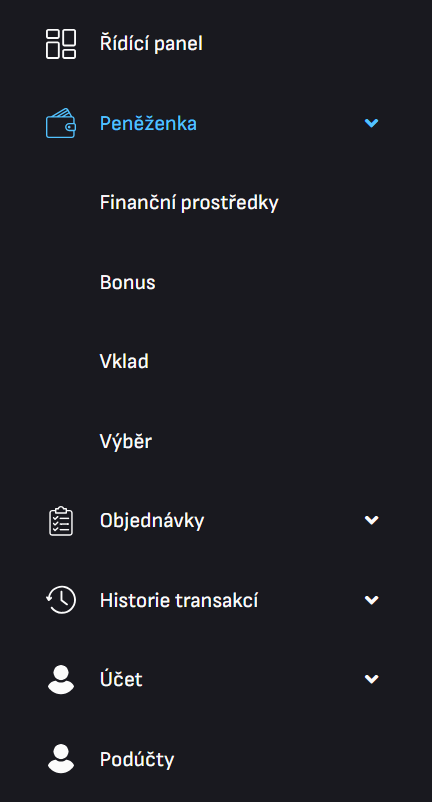The height and width of the screenshot is (802, 432).
Task: Click the person icon beside Účet
Action: (61, 680)
